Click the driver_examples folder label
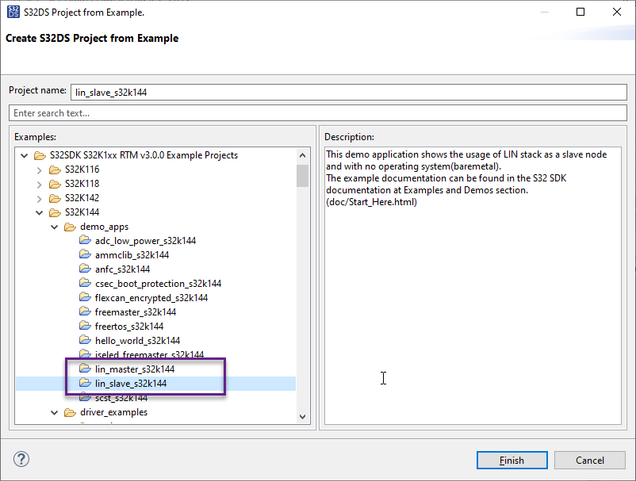636x481 pixels. tap(114, 412)
